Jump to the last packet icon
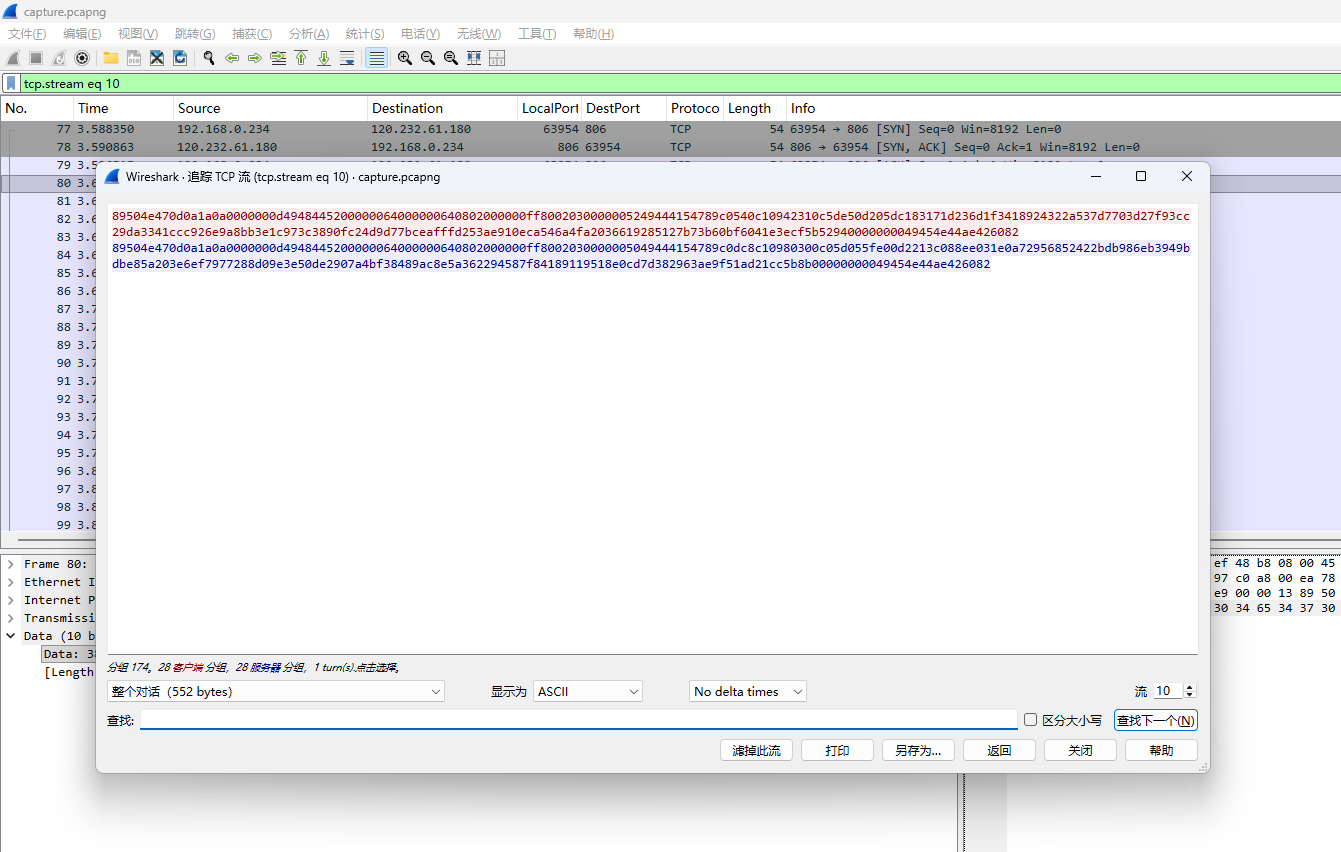The width and height of the screenshot is (1341, 852). (324, 58)
